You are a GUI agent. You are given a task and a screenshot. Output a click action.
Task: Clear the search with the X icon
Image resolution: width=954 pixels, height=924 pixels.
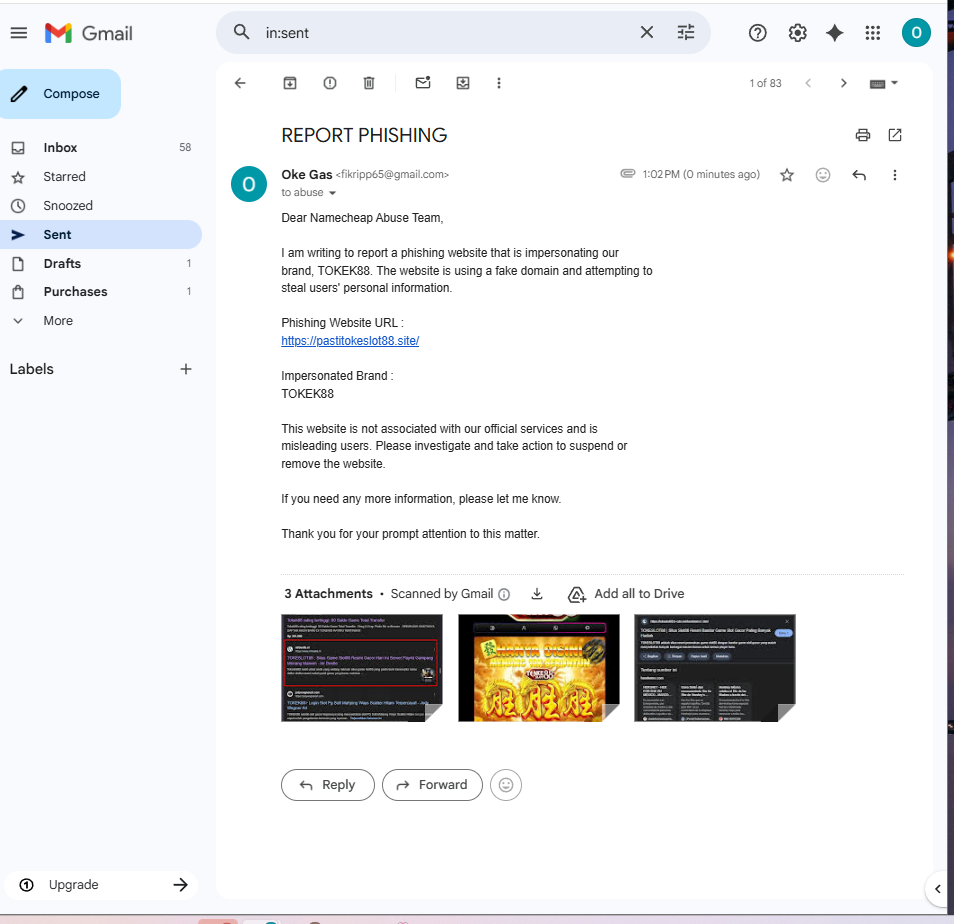[647, 32]
